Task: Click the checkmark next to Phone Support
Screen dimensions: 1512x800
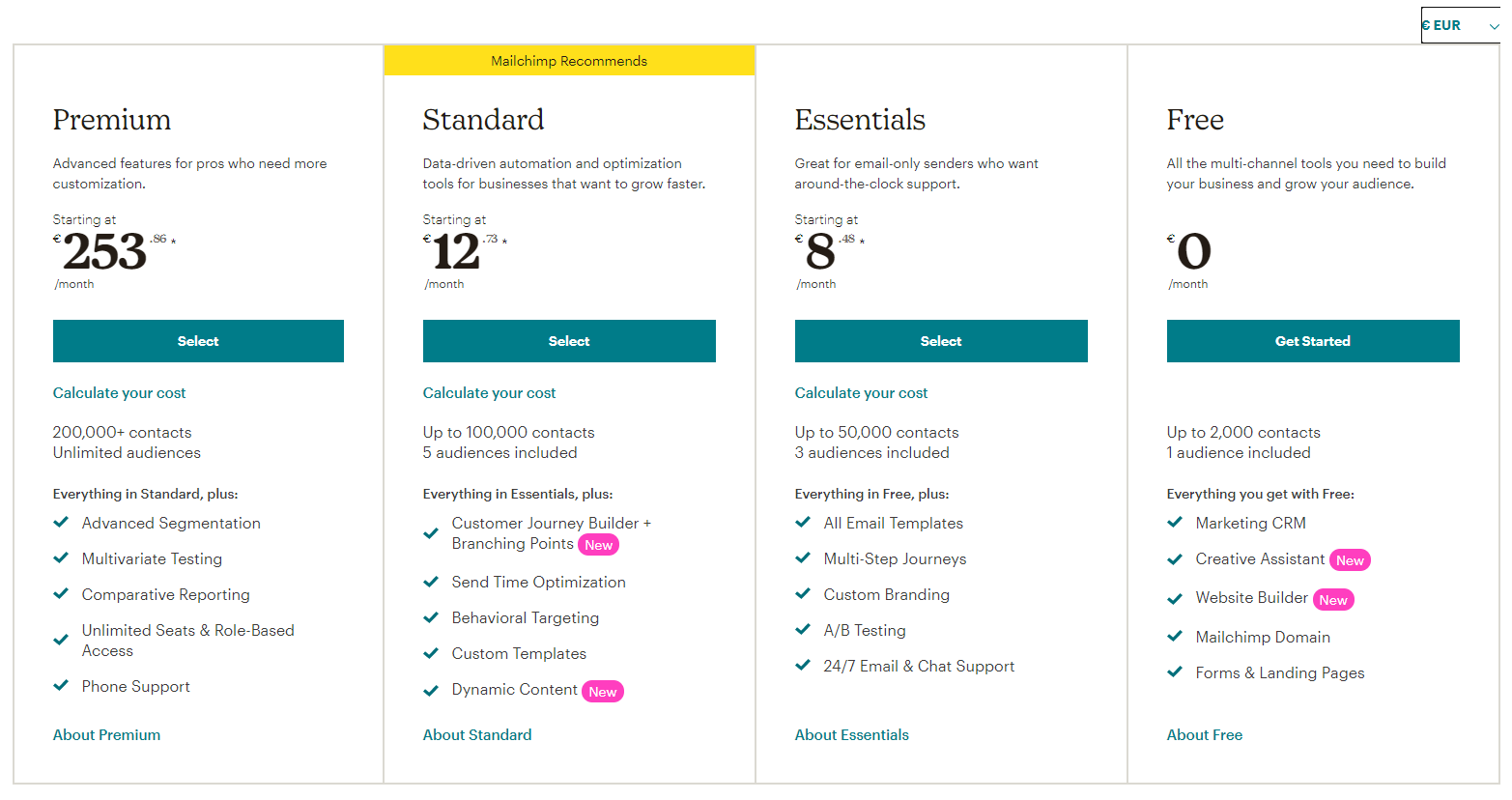Action: pyautogui.click(x=60, y=686)
